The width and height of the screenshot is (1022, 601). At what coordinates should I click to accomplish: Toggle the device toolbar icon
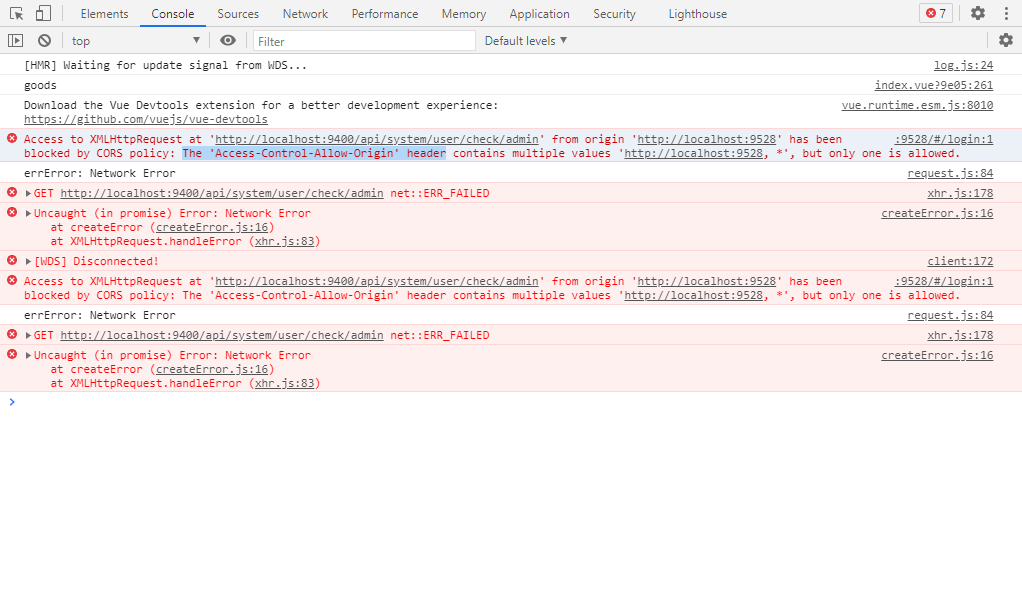[43, 14]
